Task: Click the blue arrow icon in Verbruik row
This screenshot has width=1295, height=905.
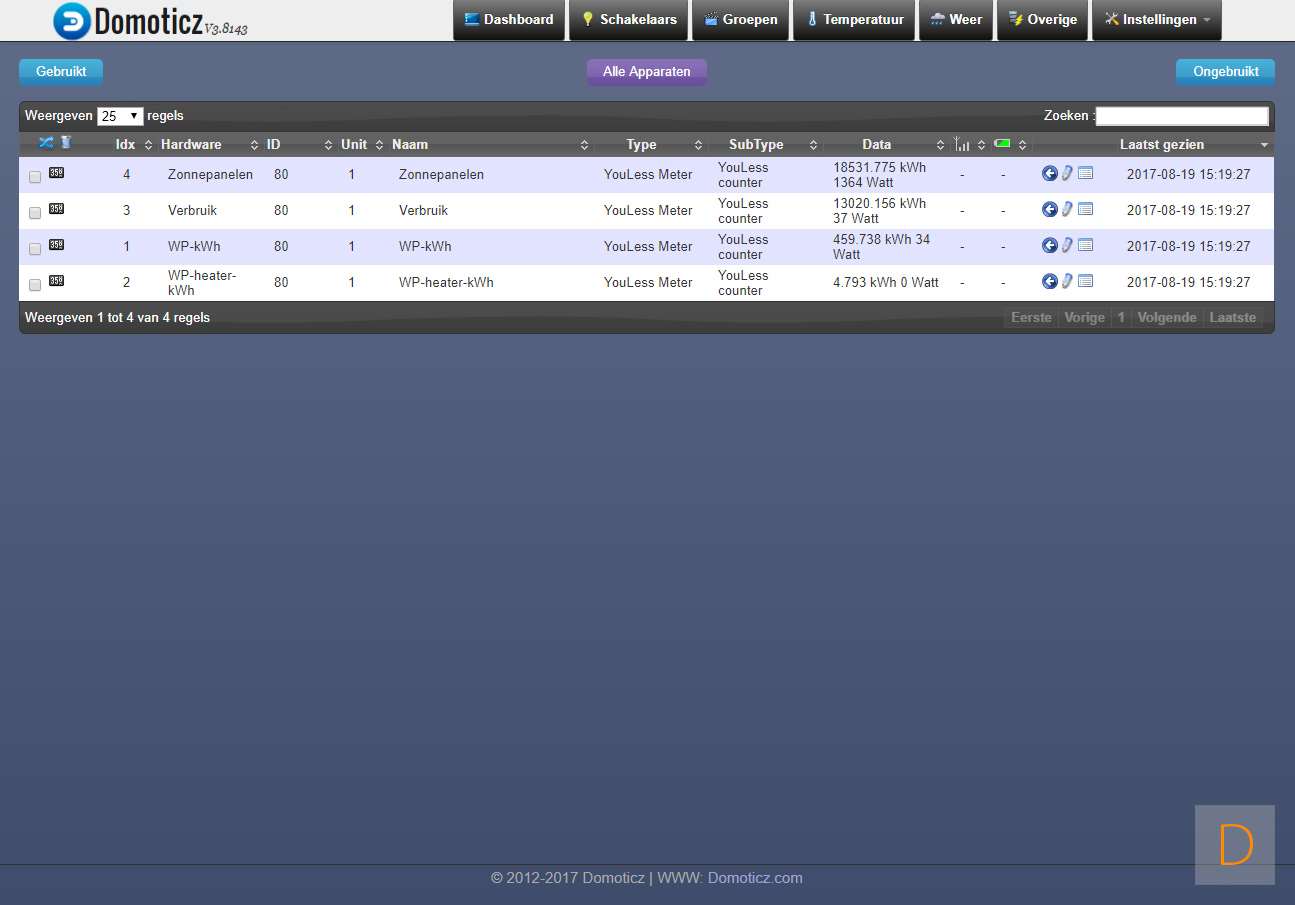Action: pyautogui.click(x=1049, y=210)
